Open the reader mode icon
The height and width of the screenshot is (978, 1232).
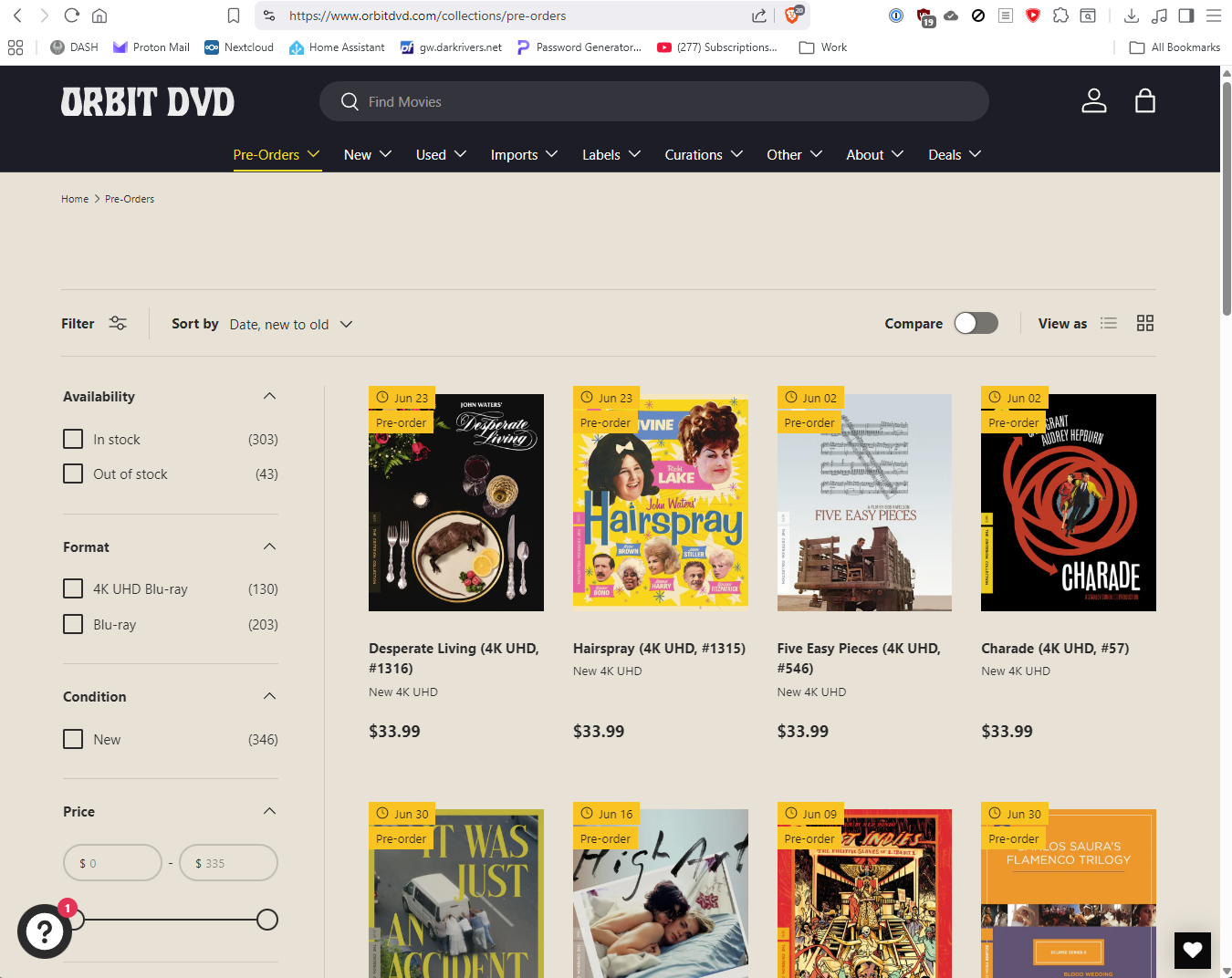[x=1006, y=16]
